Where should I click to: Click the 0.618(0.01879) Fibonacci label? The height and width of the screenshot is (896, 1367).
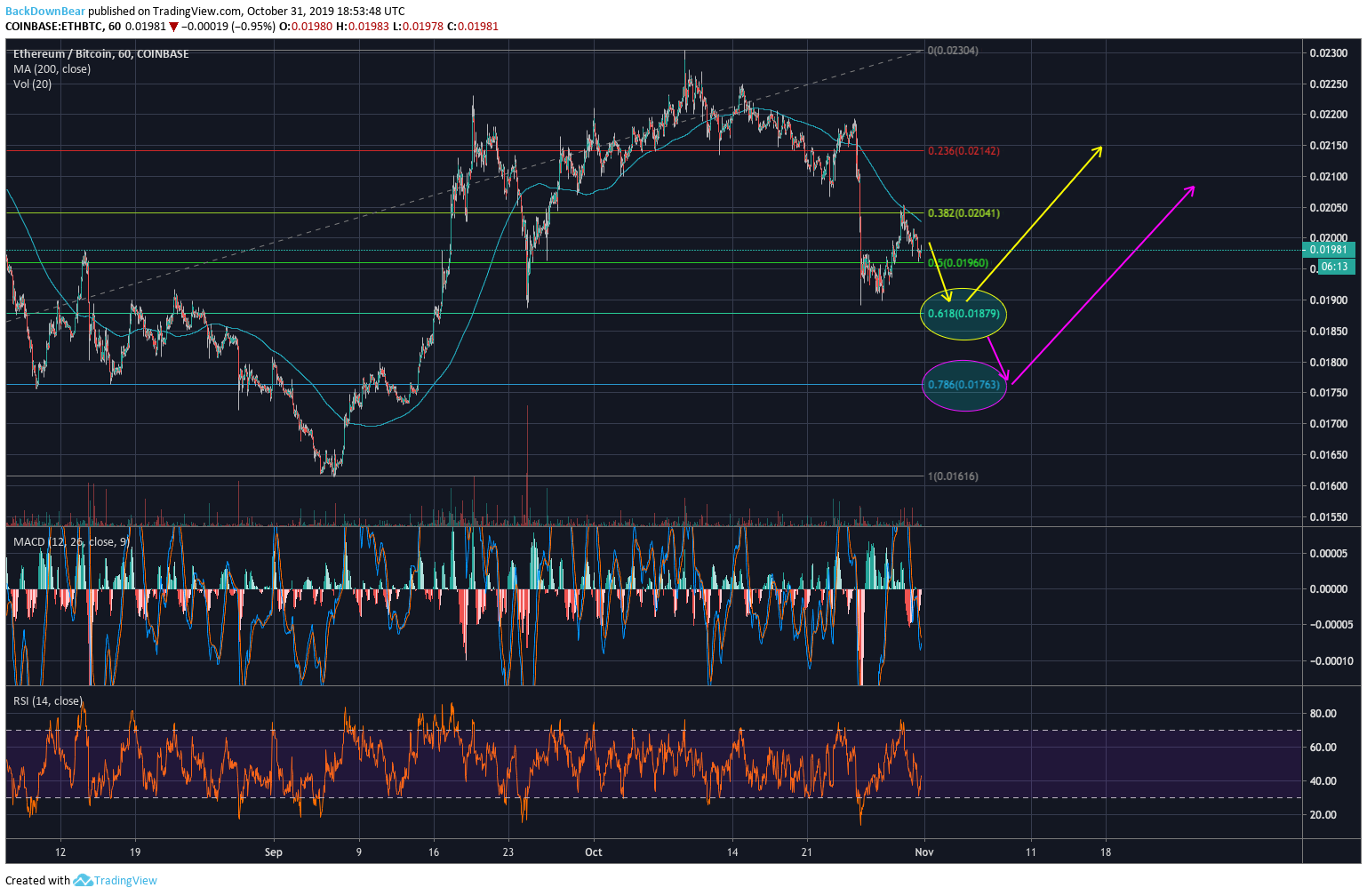click(x=963, y=314)
